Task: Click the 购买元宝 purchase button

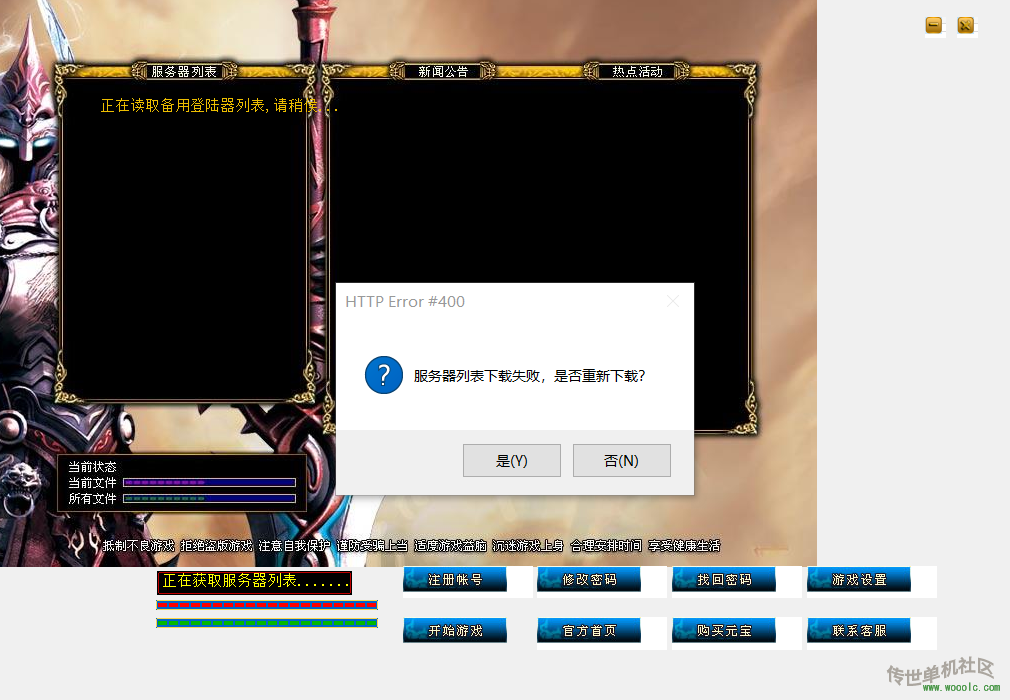Action: coord(724,631)
